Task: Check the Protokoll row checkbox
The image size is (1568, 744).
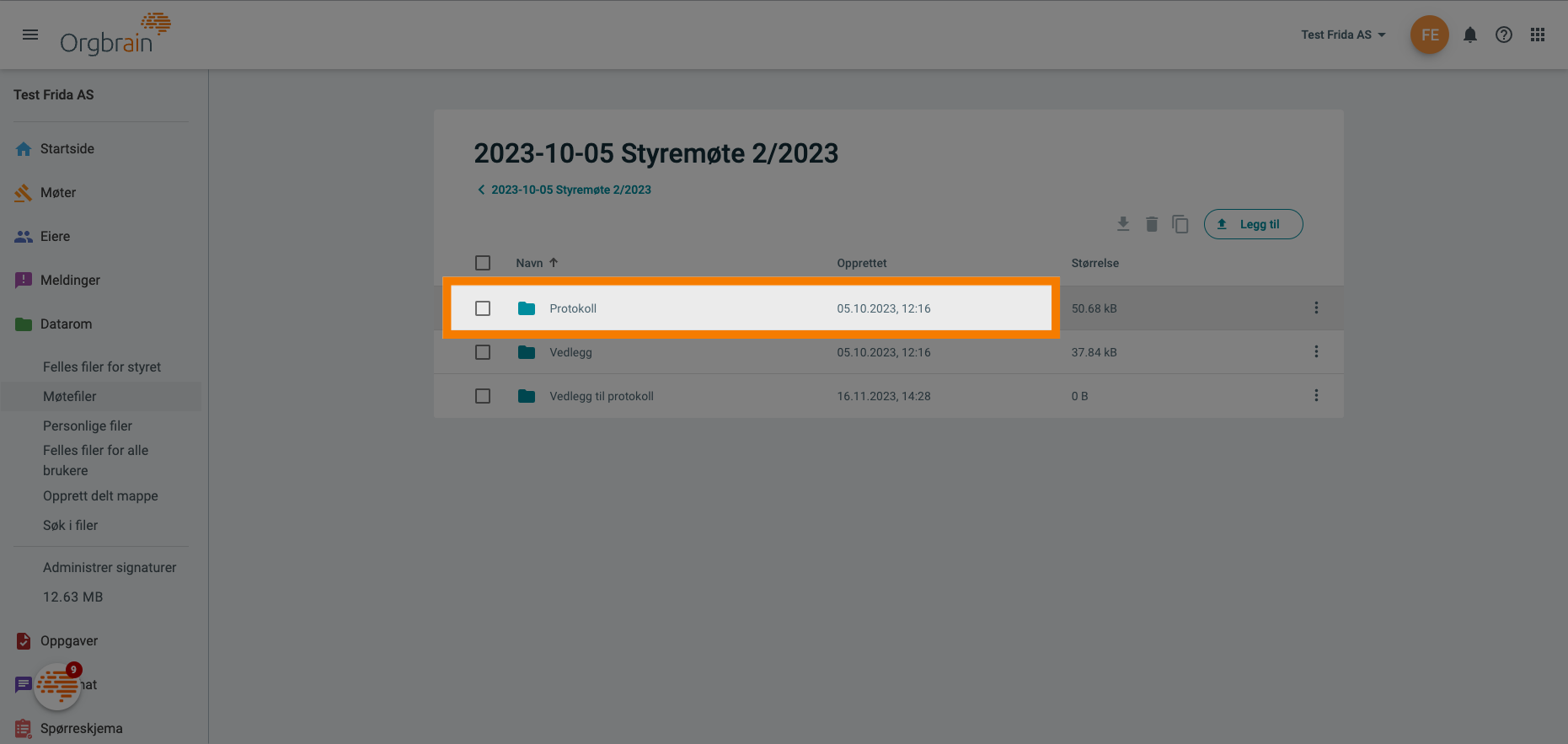Action: coord(483,308)
